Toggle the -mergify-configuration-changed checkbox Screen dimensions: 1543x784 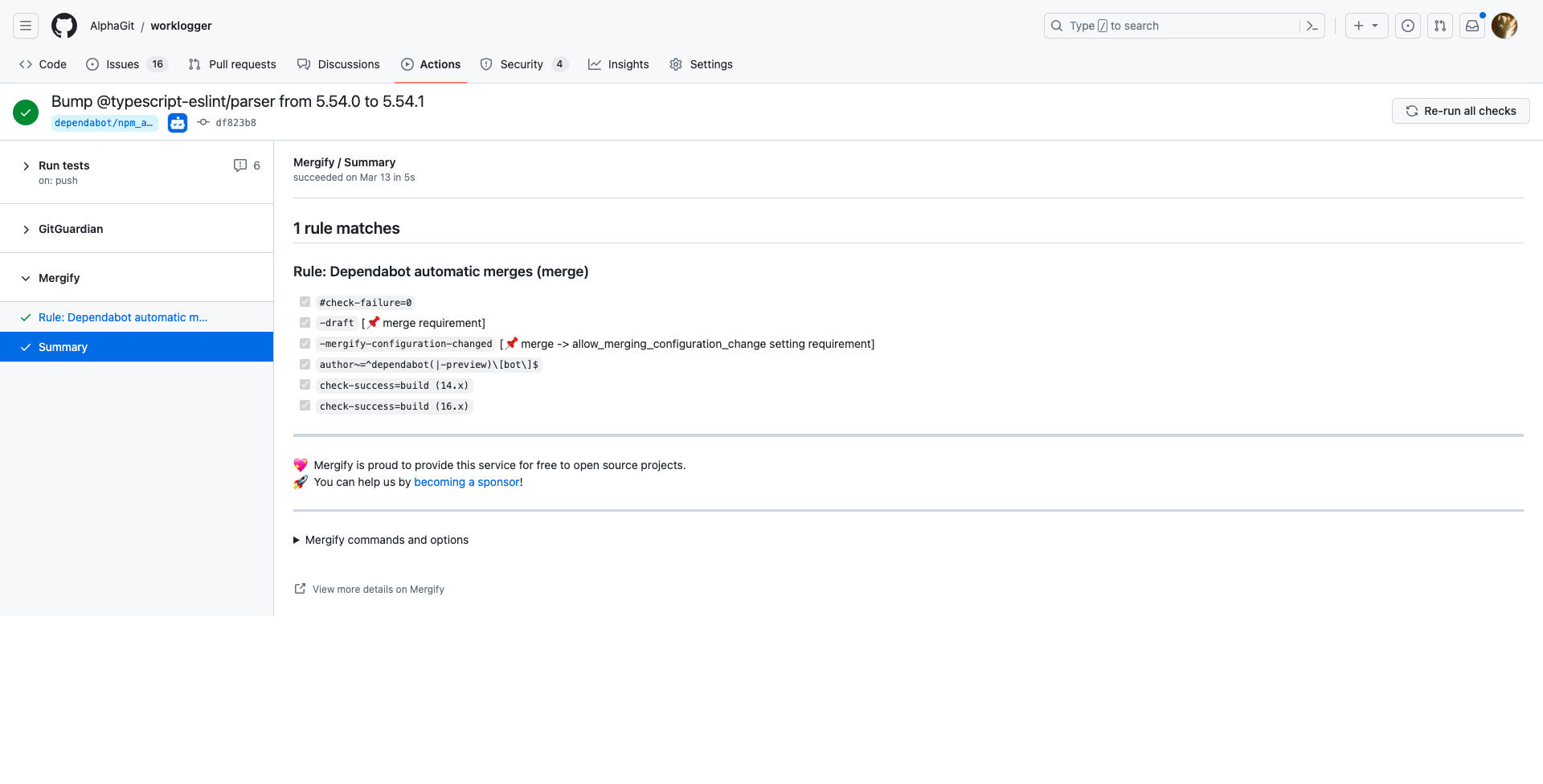[305, 344]
